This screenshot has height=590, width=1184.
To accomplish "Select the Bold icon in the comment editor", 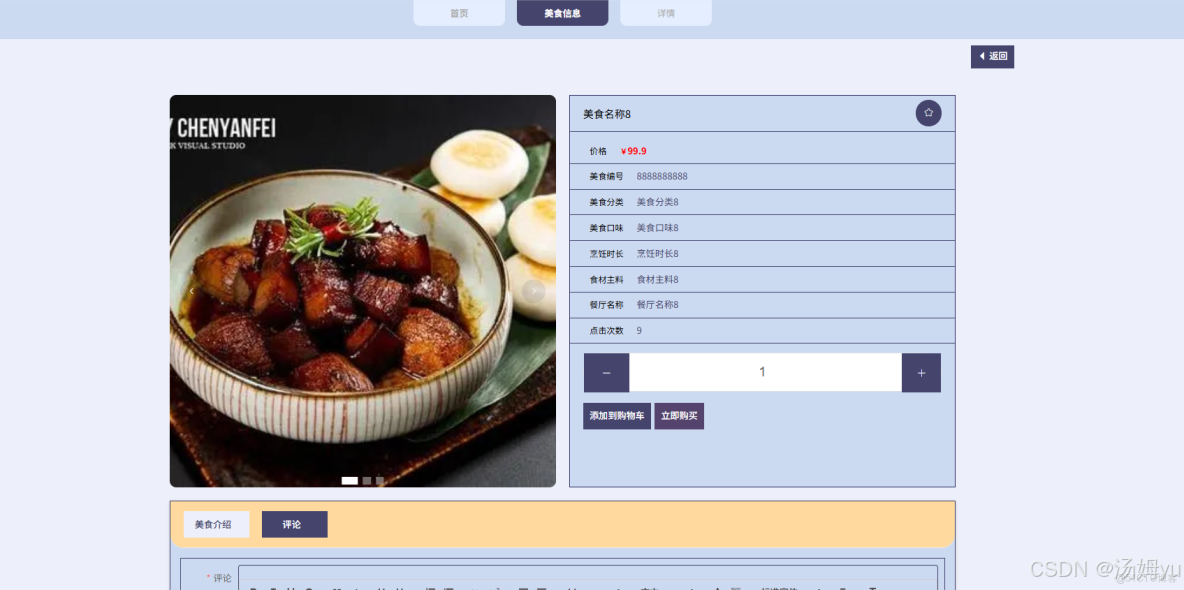I will 253,588.
